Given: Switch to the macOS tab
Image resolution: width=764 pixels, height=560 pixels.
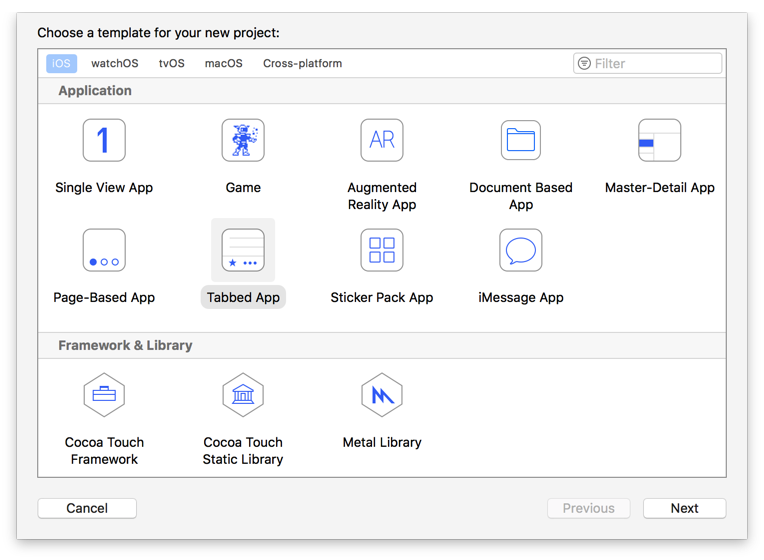Looking at the screenshot, I should [x=224, y=63].
